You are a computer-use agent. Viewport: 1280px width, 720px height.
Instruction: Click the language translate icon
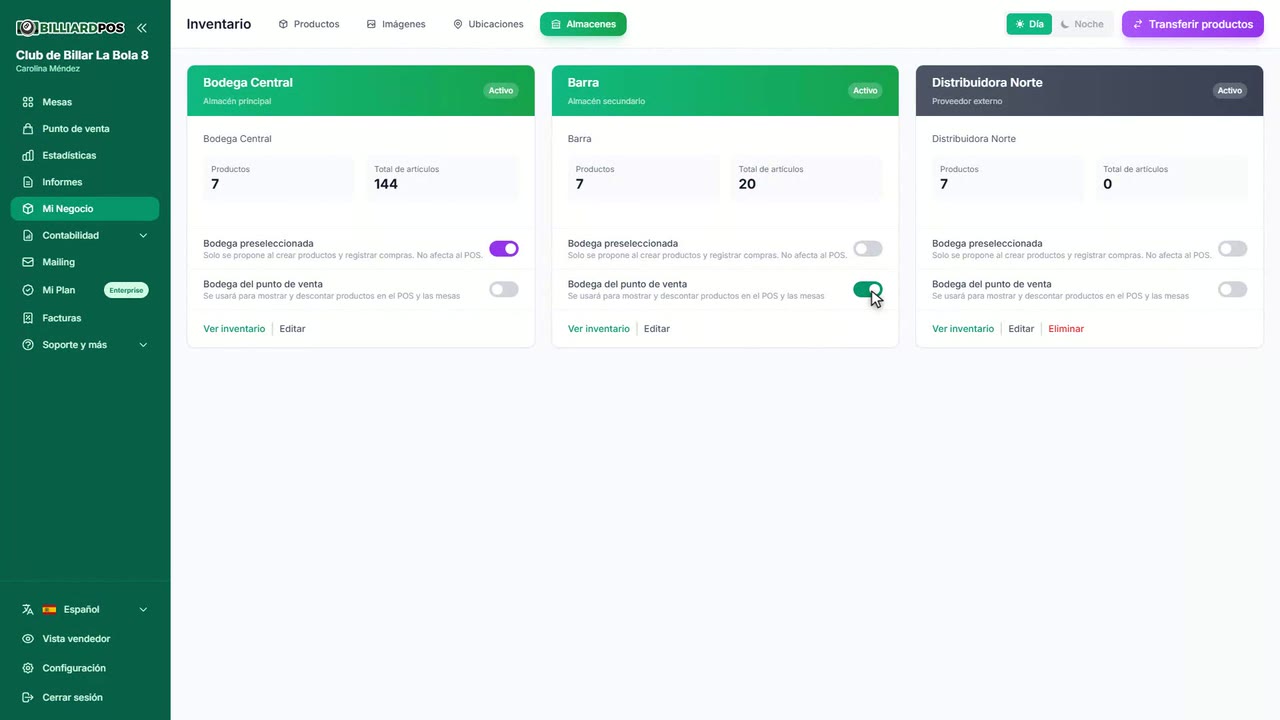(28, 609)
